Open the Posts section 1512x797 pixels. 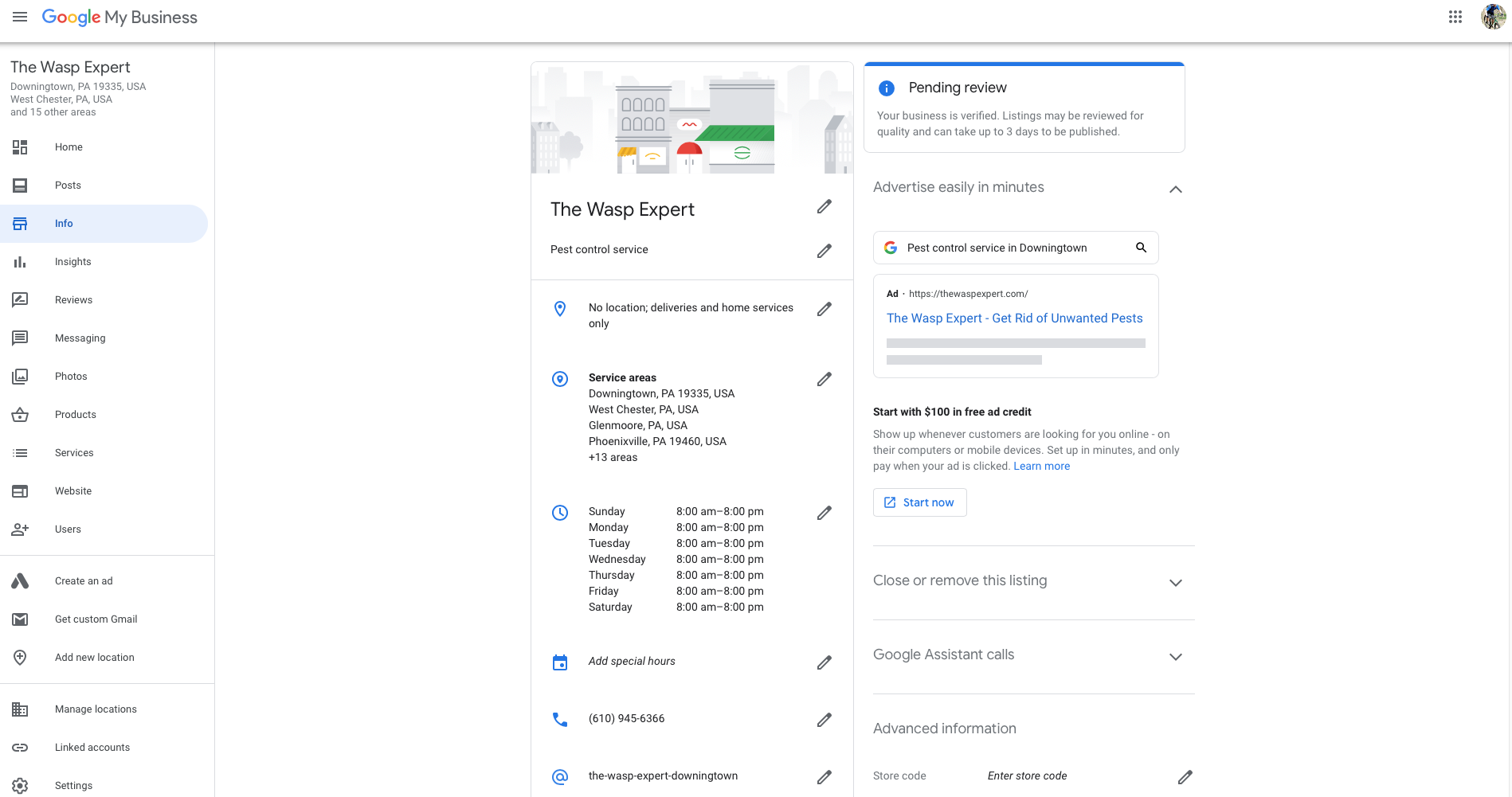point(104,186)
